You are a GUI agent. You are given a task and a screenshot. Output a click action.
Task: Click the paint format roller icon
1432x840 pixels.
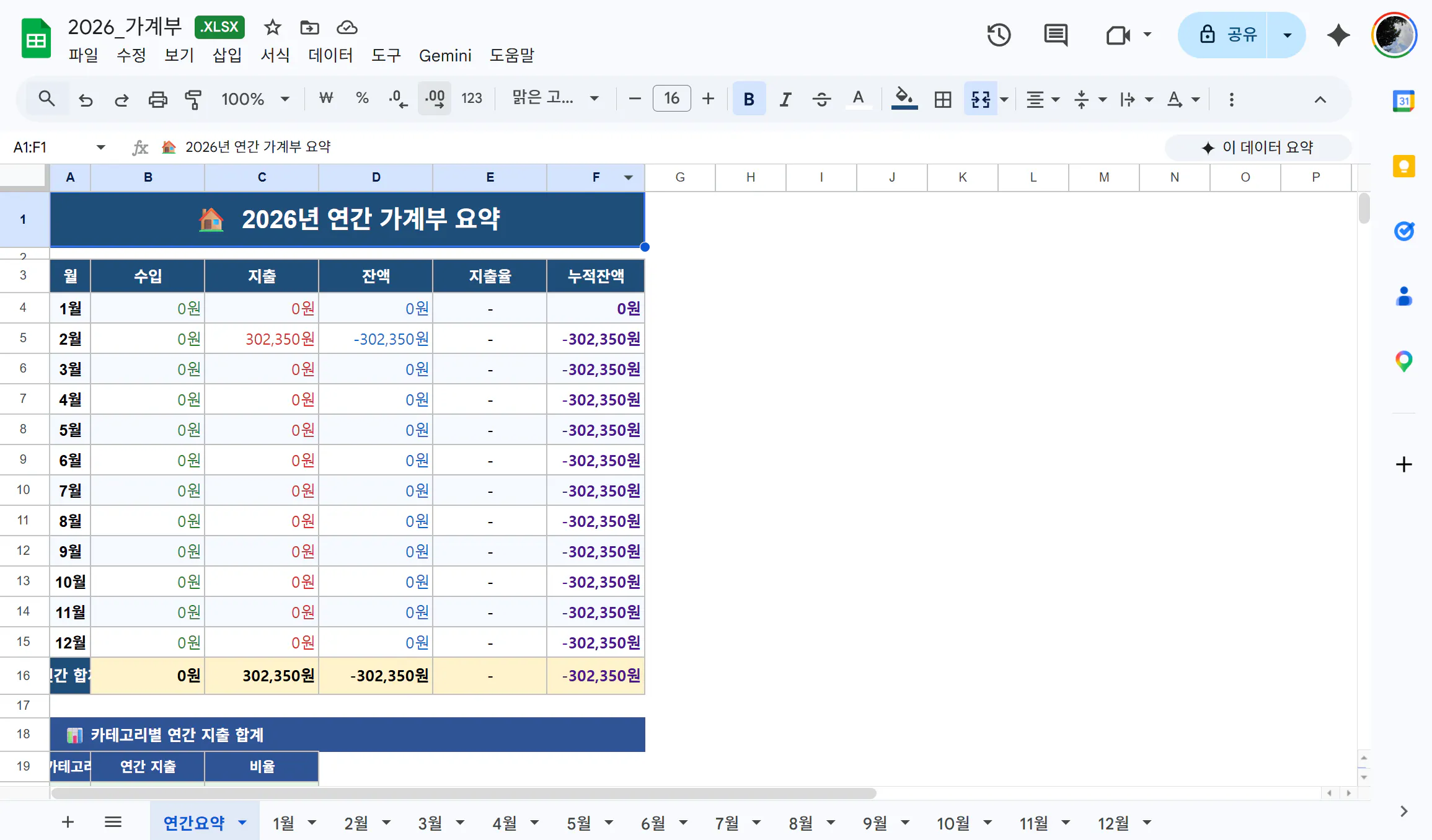click(x=193, y=99)
